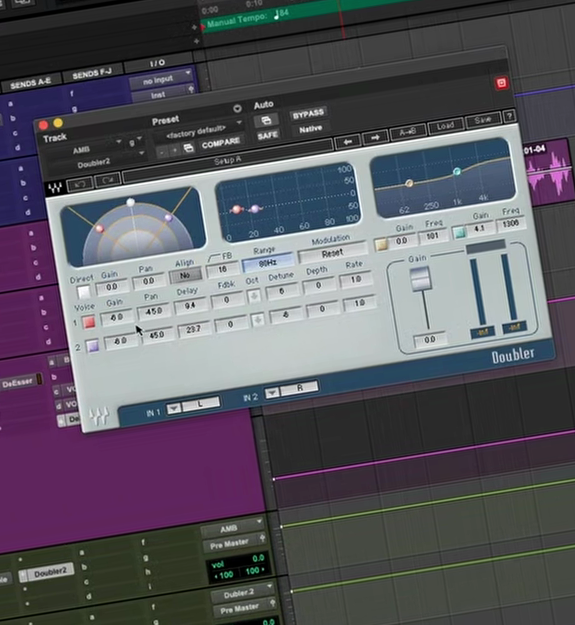Toggle the high-shelf teal EQ band button
575x625 pixels.
click(x=459, y=233)
